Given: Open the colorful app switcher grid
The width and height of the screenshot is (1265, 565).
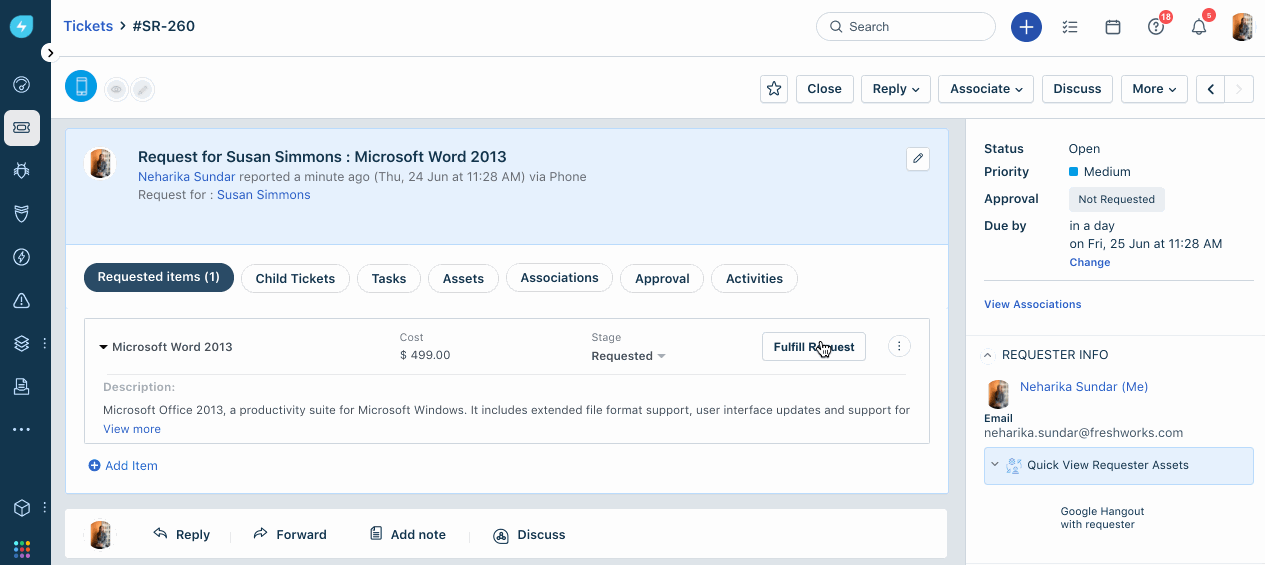Looking at the screenshot, I should [x=22, y=549].
